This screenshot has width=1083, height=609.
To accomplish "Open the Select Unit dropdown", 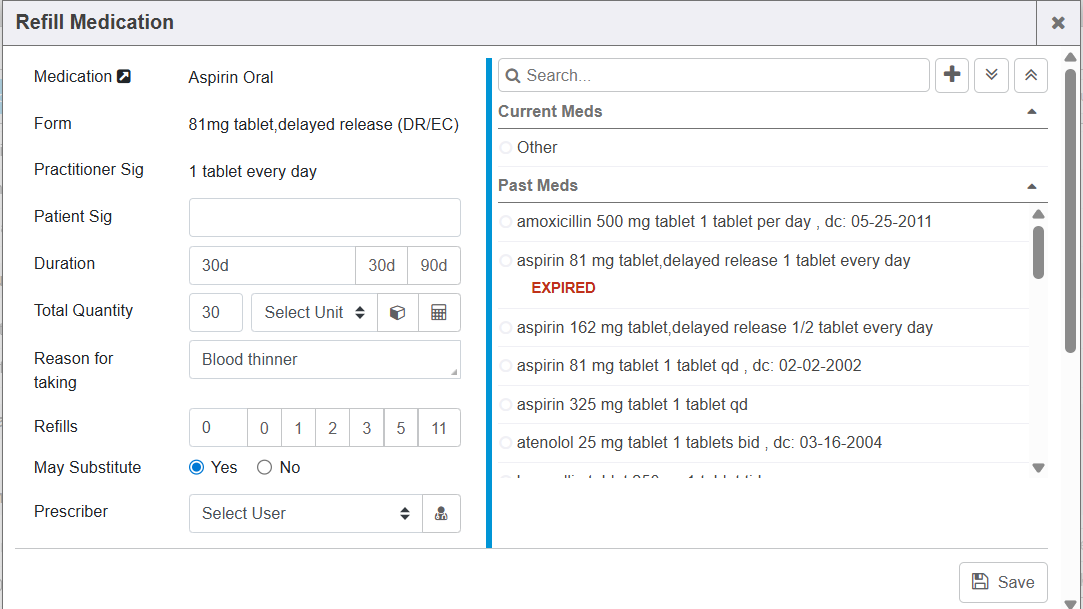I will point(314,312).
